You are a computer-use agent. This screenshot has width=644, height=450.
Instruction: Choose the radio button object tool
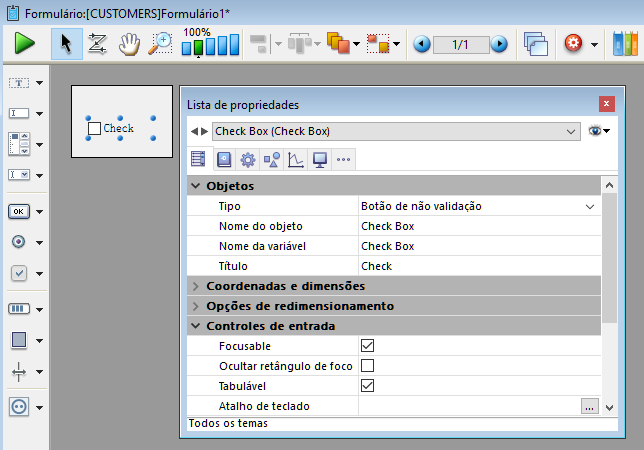tap(19, 242)
